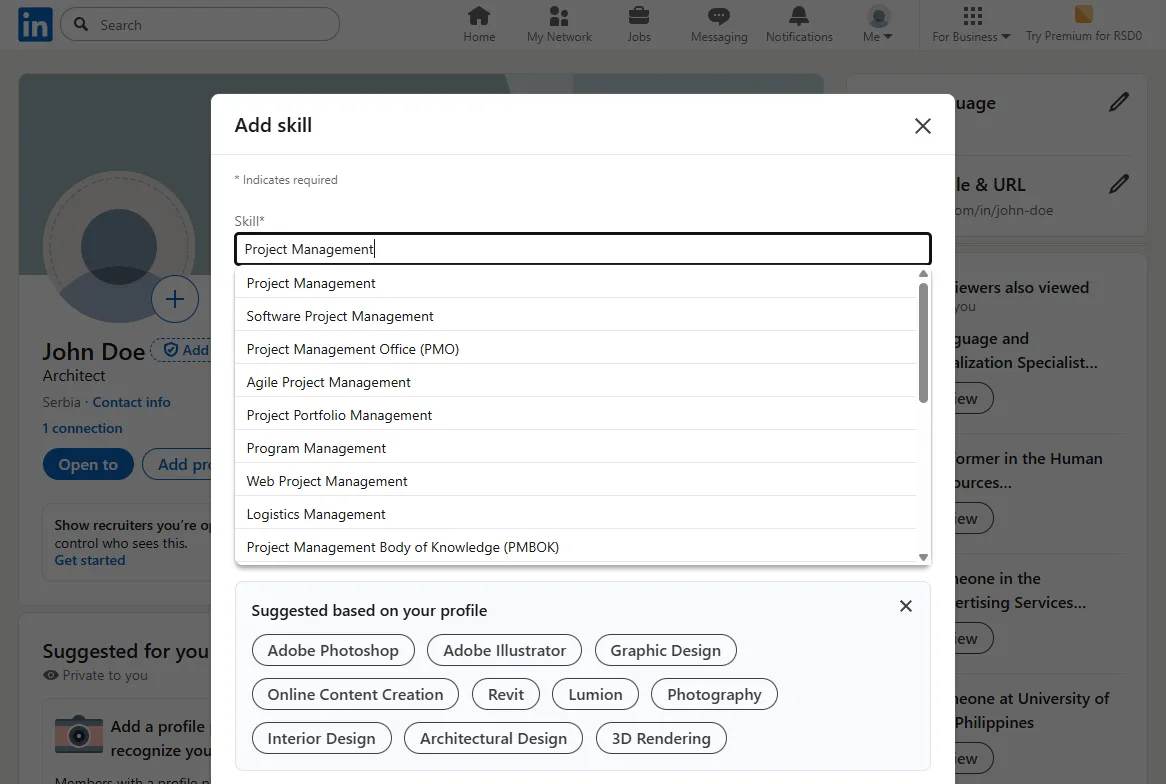Select 'Web Project Management' option
This screenshot has height=784, width=1166.
[x=576, y=481]
